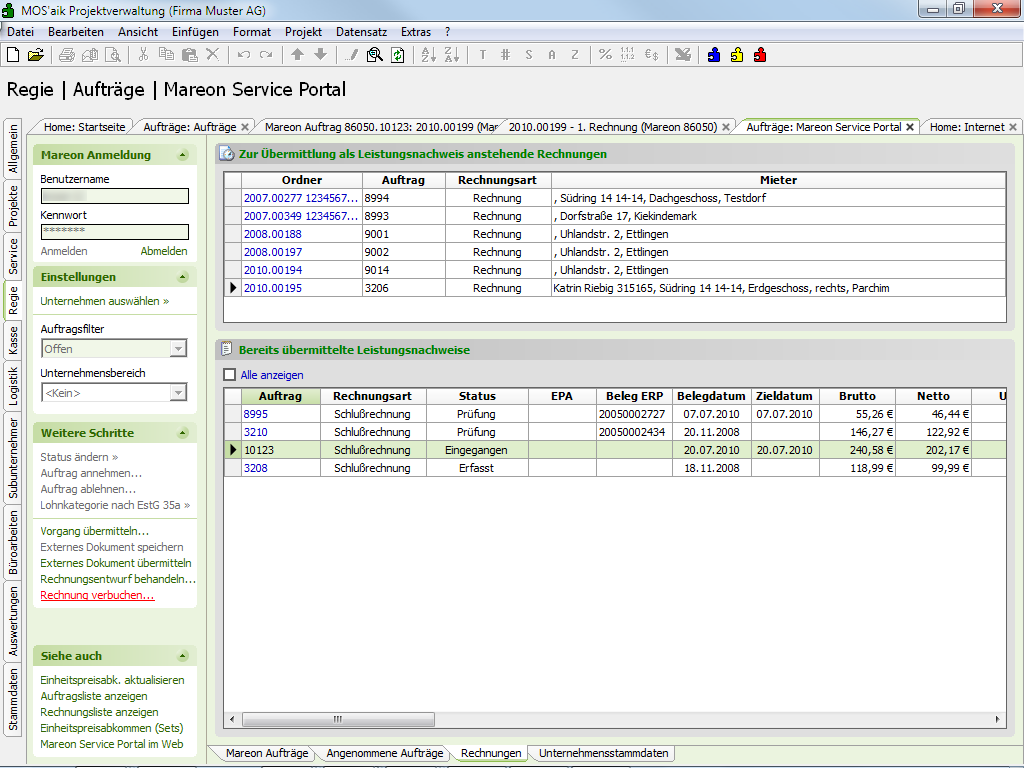Click 'Vorgang übermitteln…' link
Image resolution: width=1024 pixels, height=768 pixels.
(95, 531)
